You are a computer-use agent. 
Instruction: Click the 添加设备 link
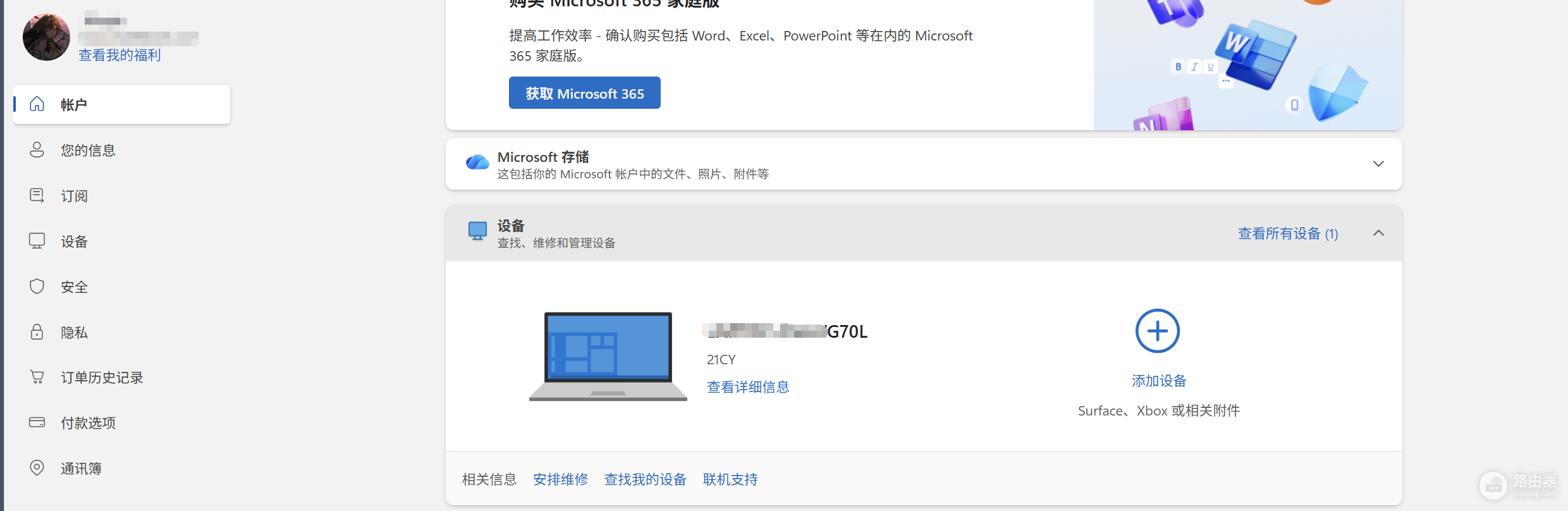coord(1159,381)
